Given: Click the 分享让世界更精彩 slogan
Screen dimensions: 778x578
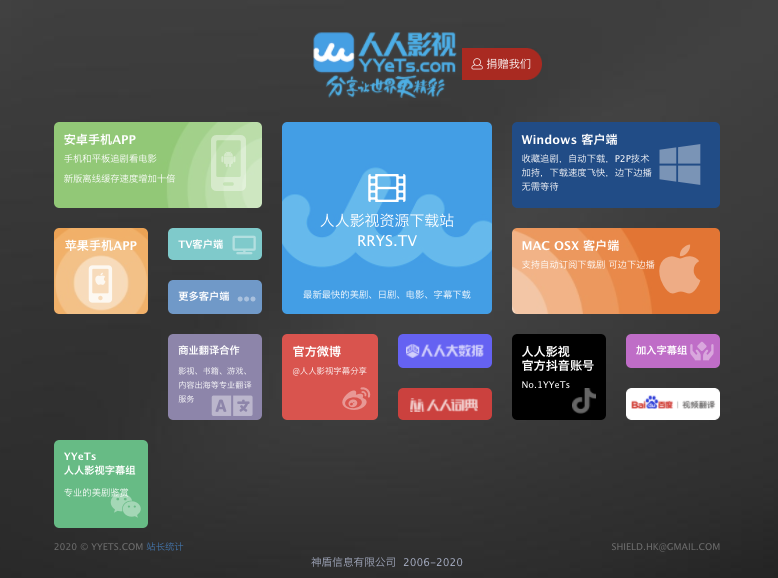Looking at the screenshot, I should 385,87.
